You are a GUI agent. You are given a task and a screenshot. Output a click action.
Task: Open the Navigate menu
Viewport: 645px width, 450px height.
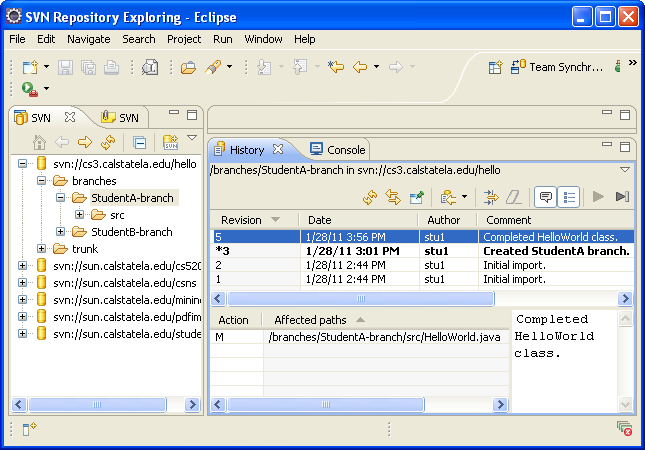point(88,39)
